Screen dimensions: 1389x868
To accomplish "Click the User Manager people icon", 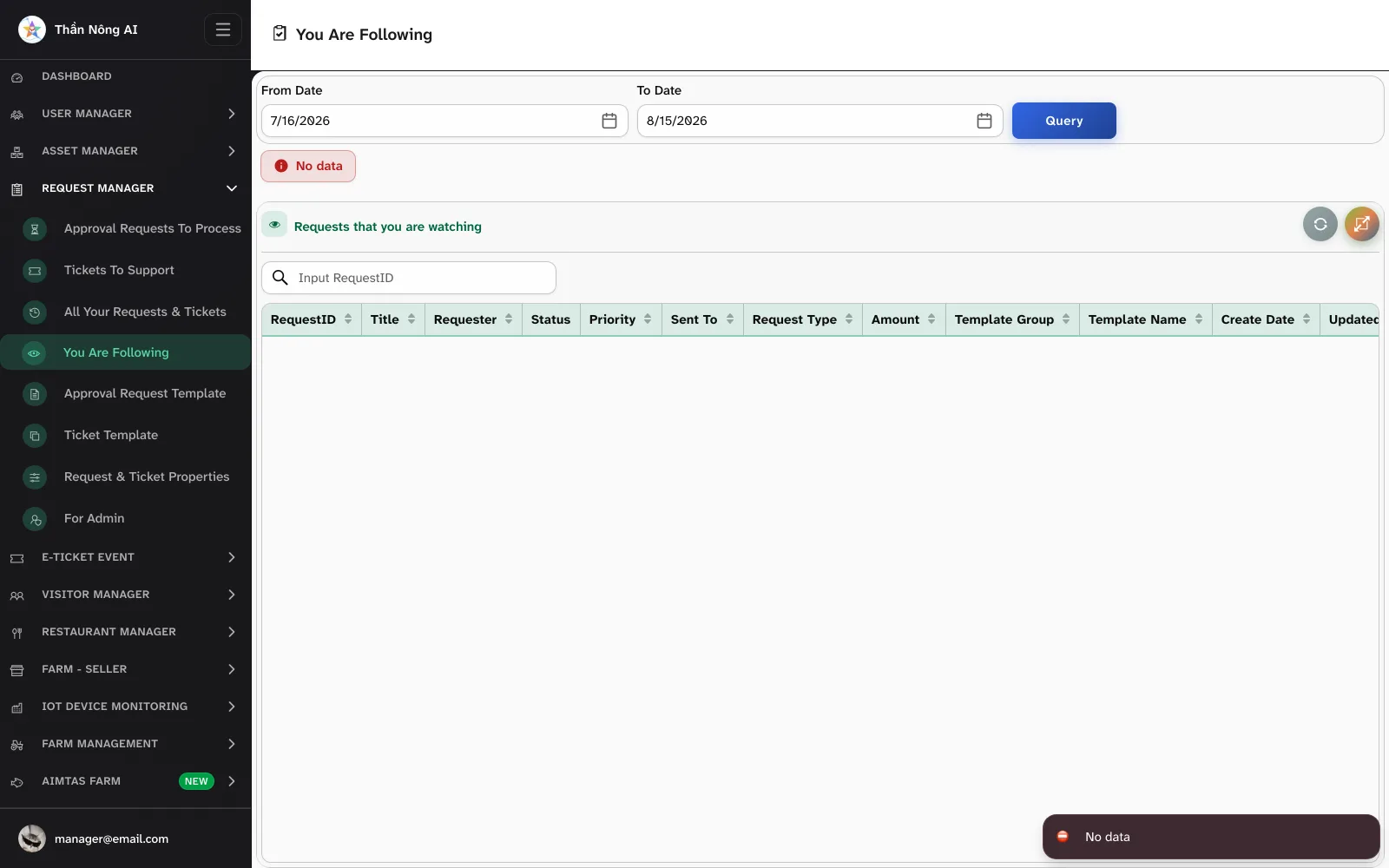I will click(16, 115).
